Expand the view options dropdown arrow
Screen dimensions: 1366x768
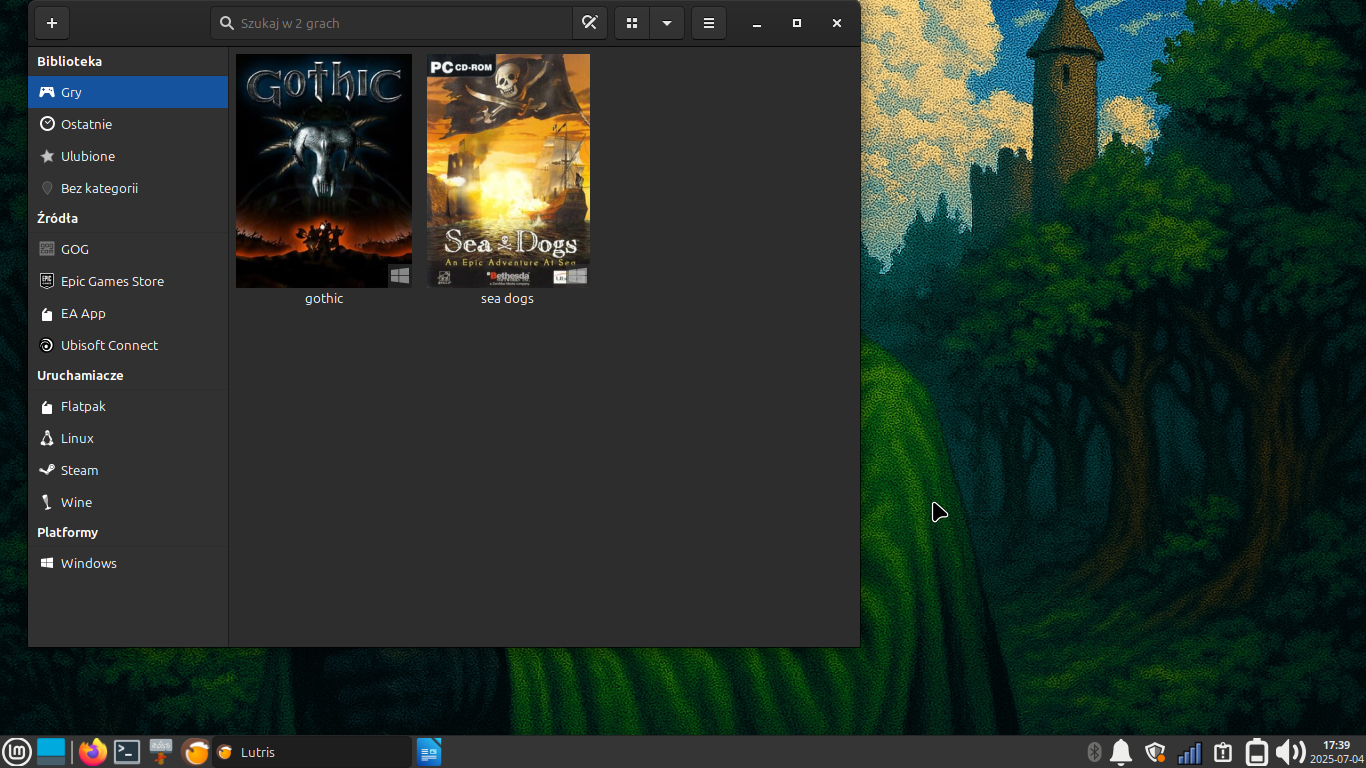point(666,23)
